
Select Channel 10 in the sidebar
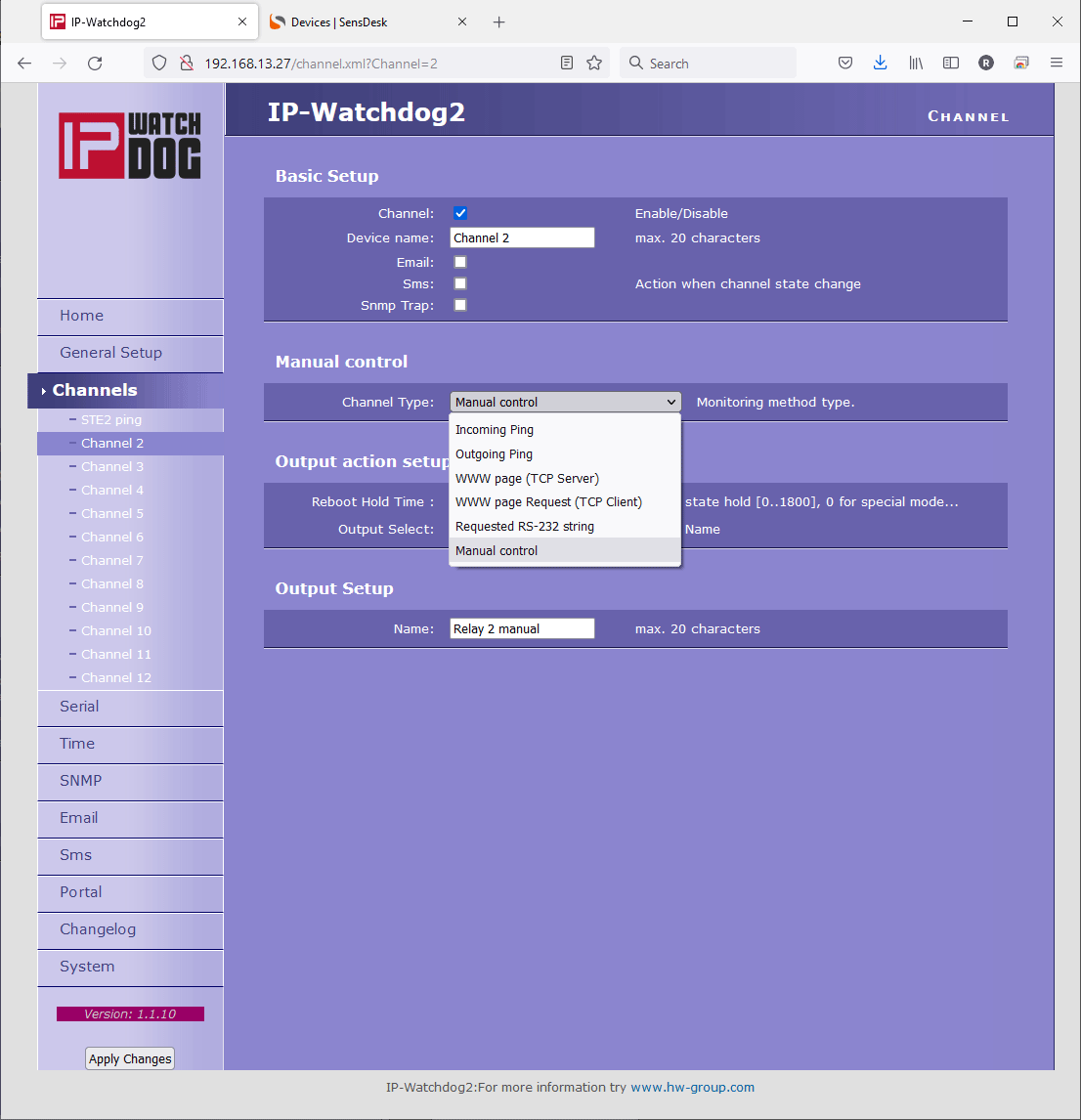(116, 631)
